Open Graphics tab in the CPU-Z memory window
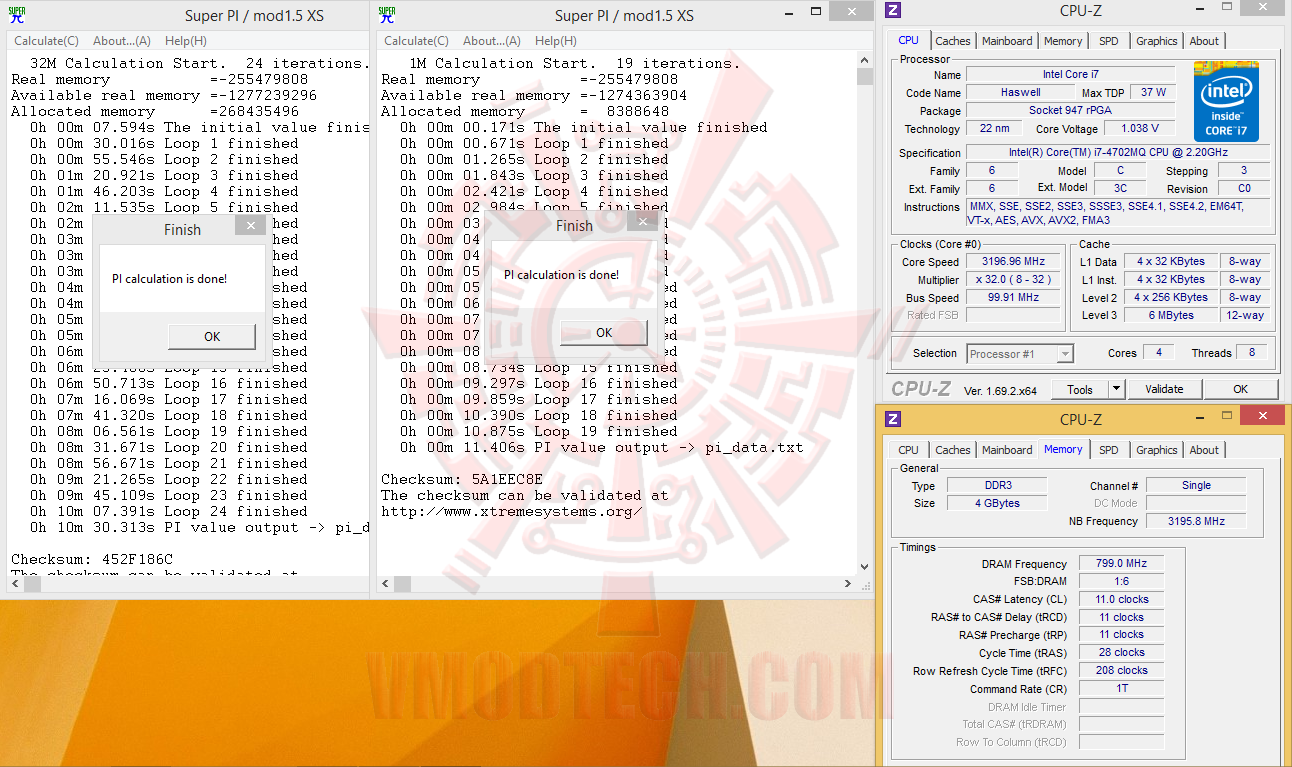This screenshot has width=1292, height=767. pos(1157,450)
